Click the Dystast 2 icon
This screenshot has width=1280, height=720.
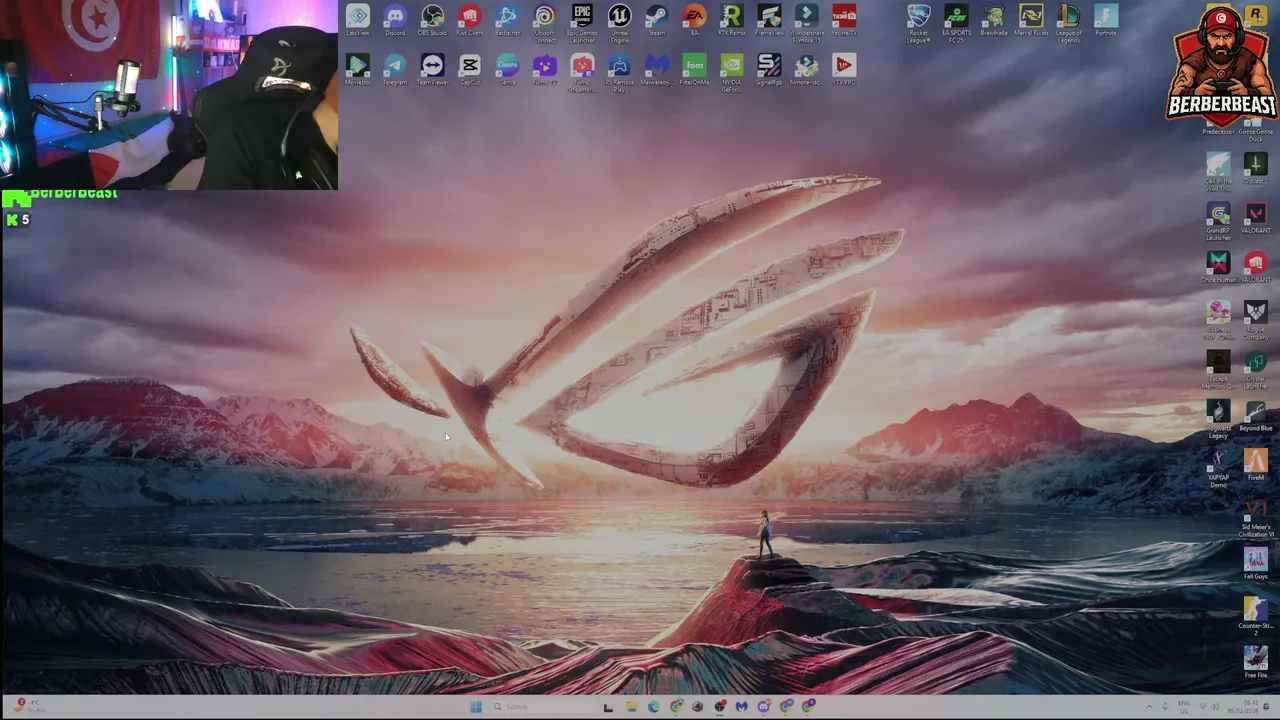[1255, 167]
